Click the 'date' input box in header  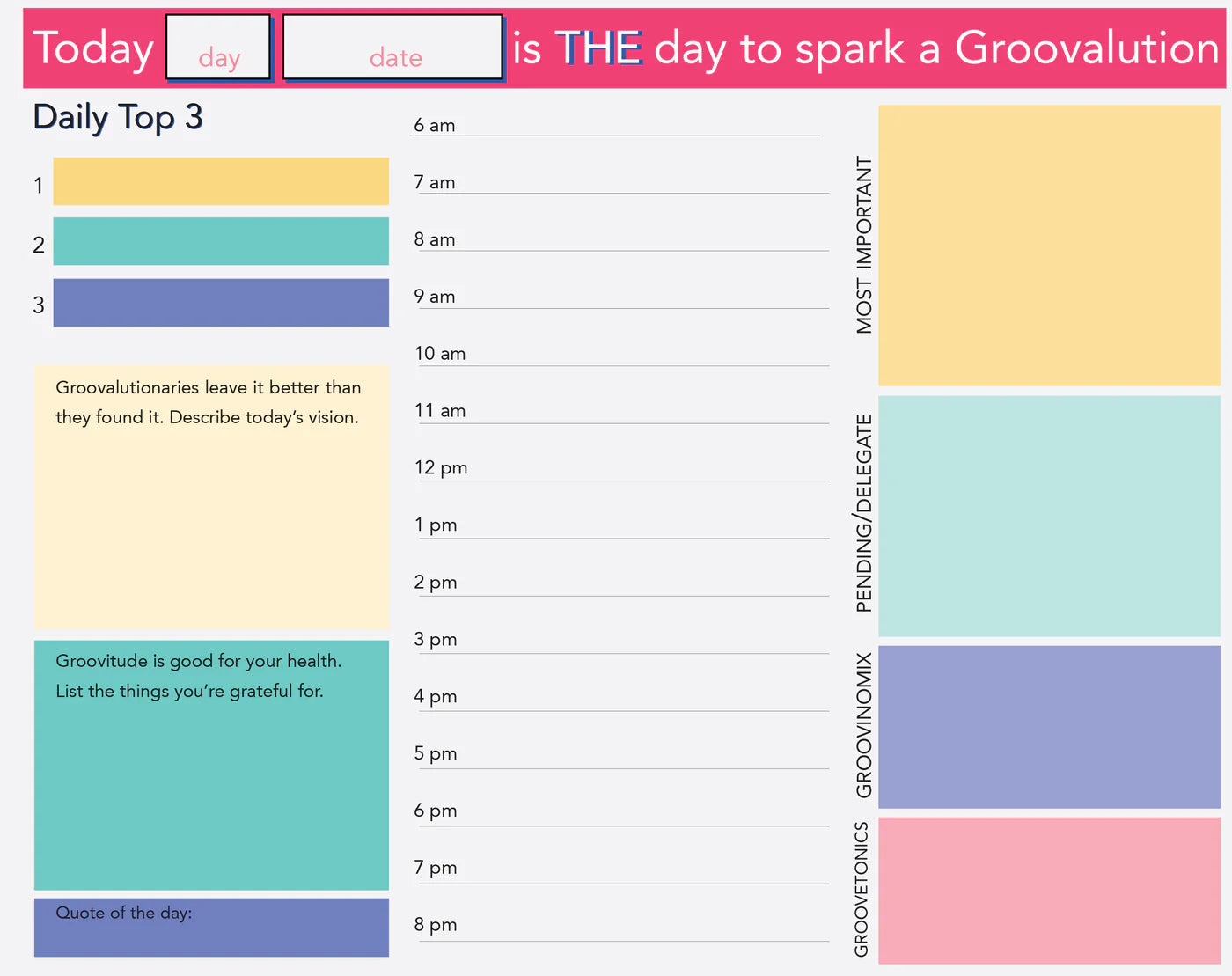pyautogui.click(x=392, y=48)
